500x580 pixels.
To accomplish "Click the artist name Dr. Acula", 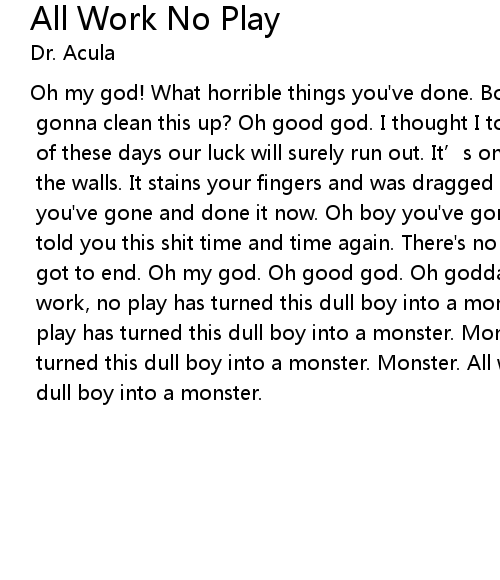I will (73, 53).
